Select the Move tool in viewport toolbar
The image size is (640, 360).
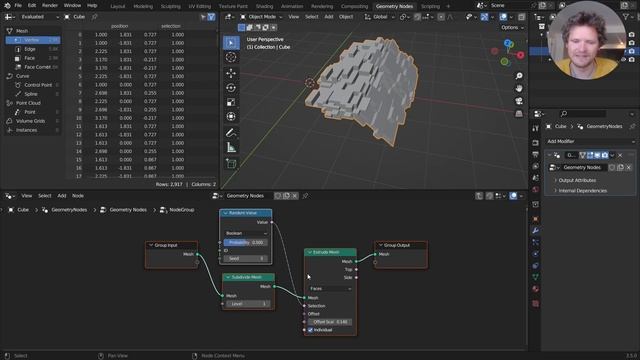231,73
